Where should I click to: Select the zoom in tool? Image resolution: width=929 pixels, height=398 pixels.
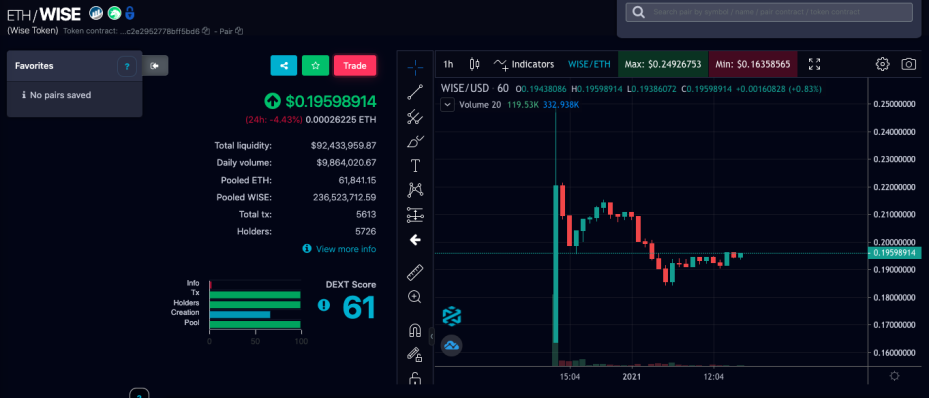[x=415, y=297]
